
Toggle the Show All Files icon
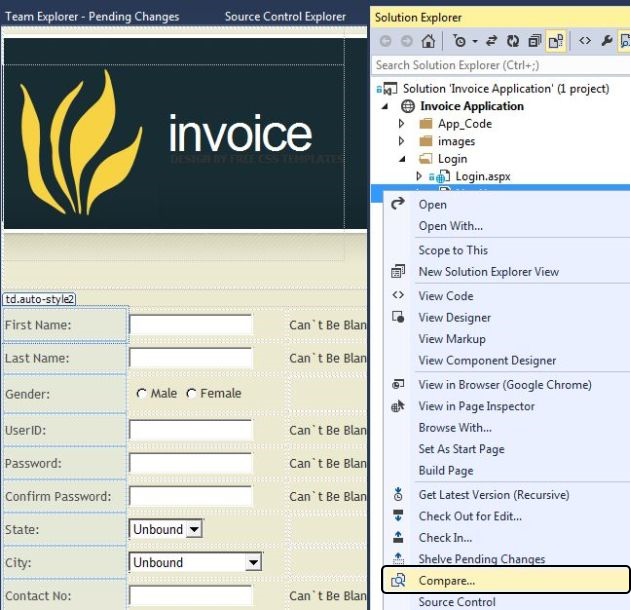[x=556, y=41]
